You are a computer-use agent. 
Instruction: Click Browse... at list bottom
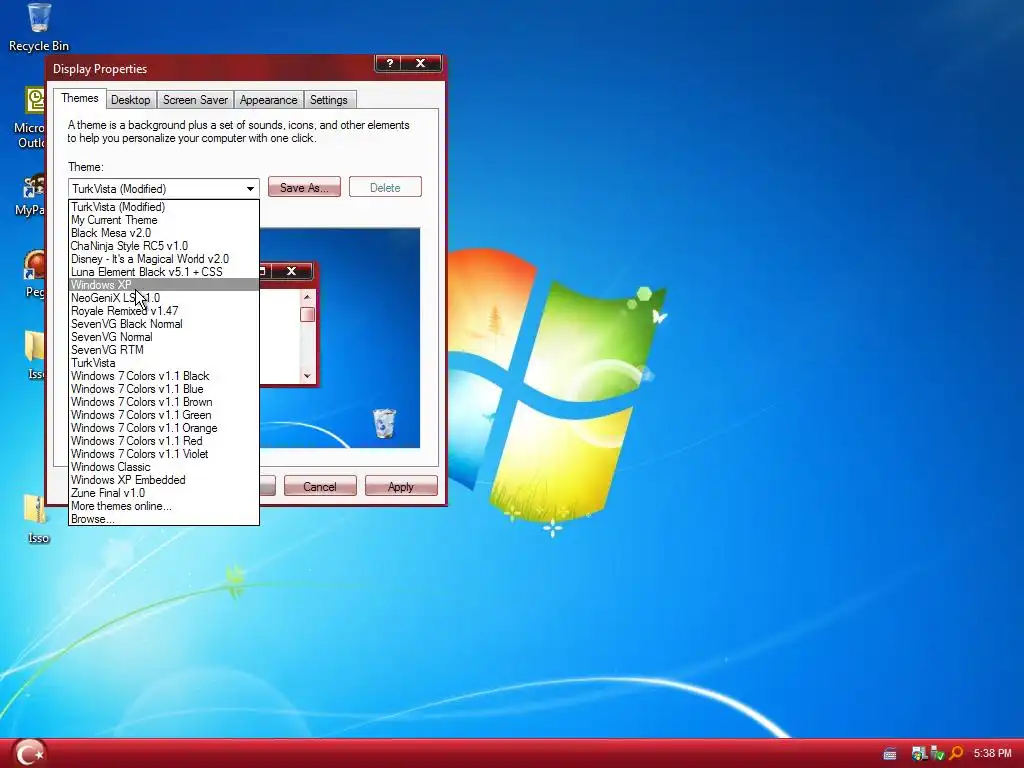point(164,519)
